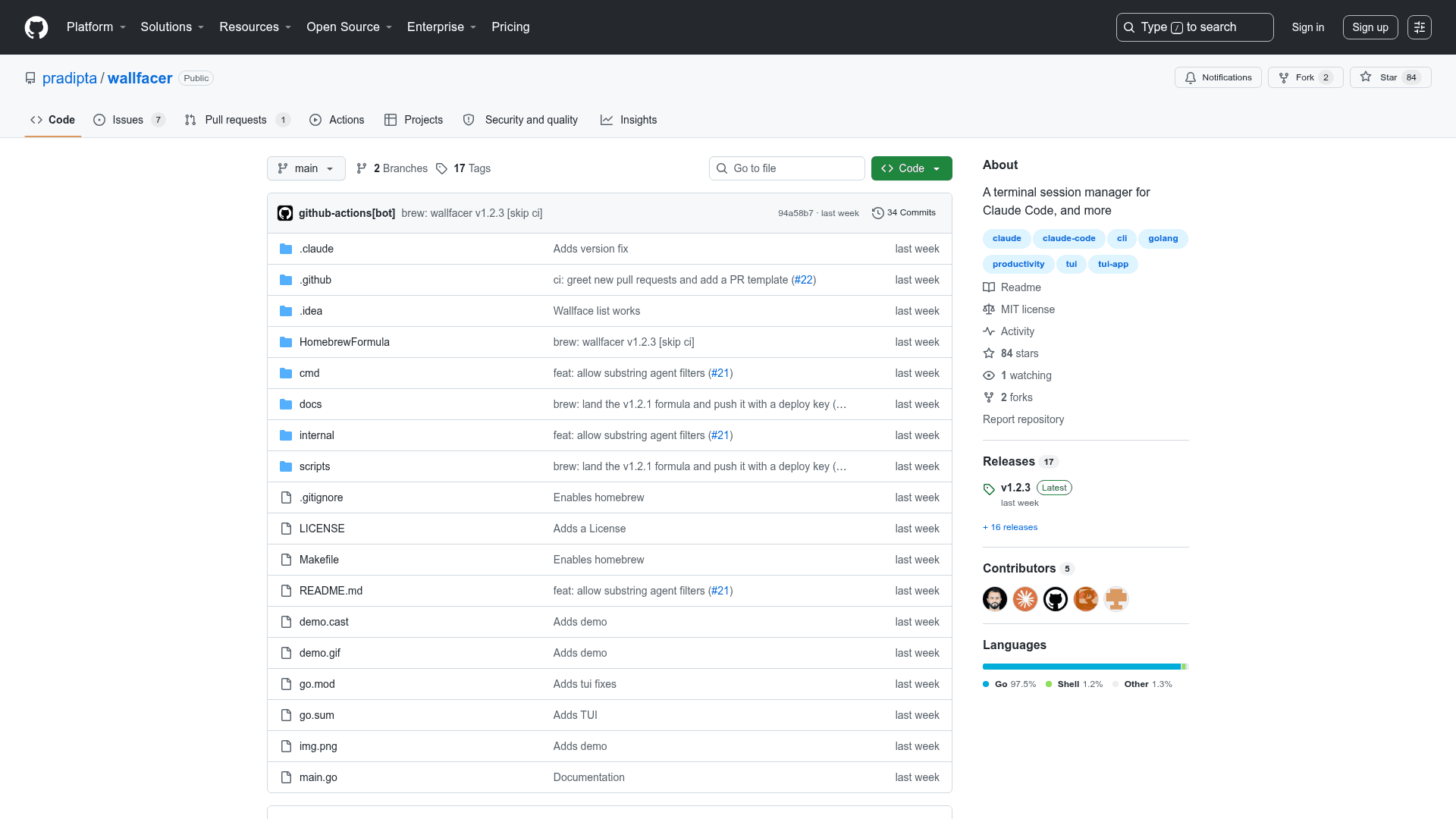Expand the Open Source menu
Image resolution: width=1456 pixels, height=819 pixels.
coord(350,27)
